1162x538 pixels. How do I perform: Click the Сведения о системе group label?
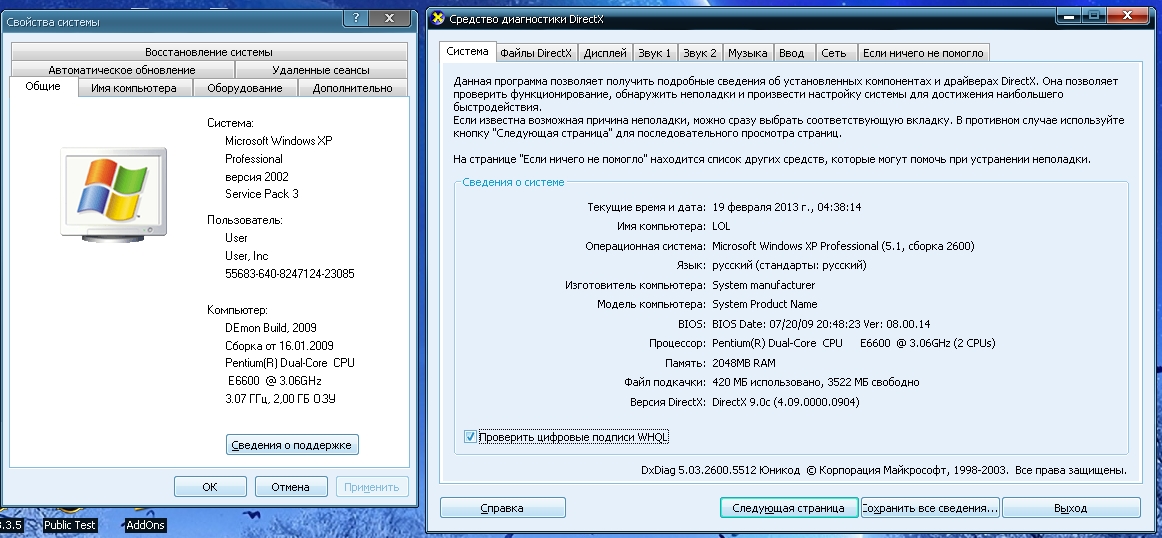tap(513, 182)
